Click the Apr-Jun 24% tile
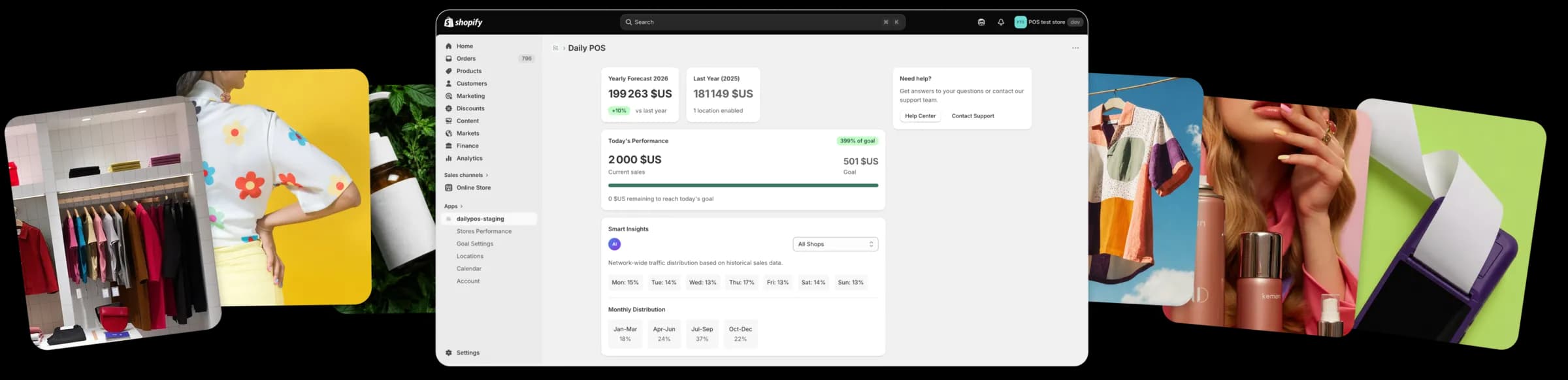Screen dimensions: 1568x380 coord(664,334)
